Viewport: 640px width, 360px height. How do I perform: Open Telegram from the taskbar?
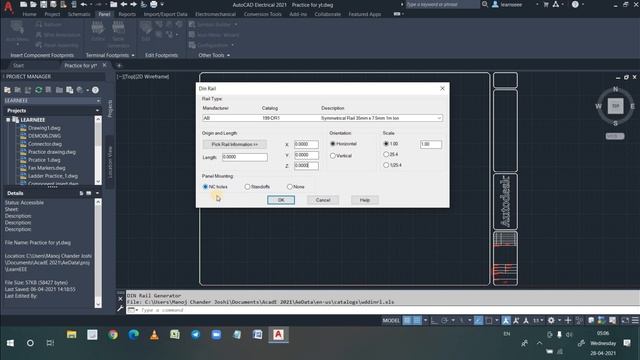(x=196, y=335)
